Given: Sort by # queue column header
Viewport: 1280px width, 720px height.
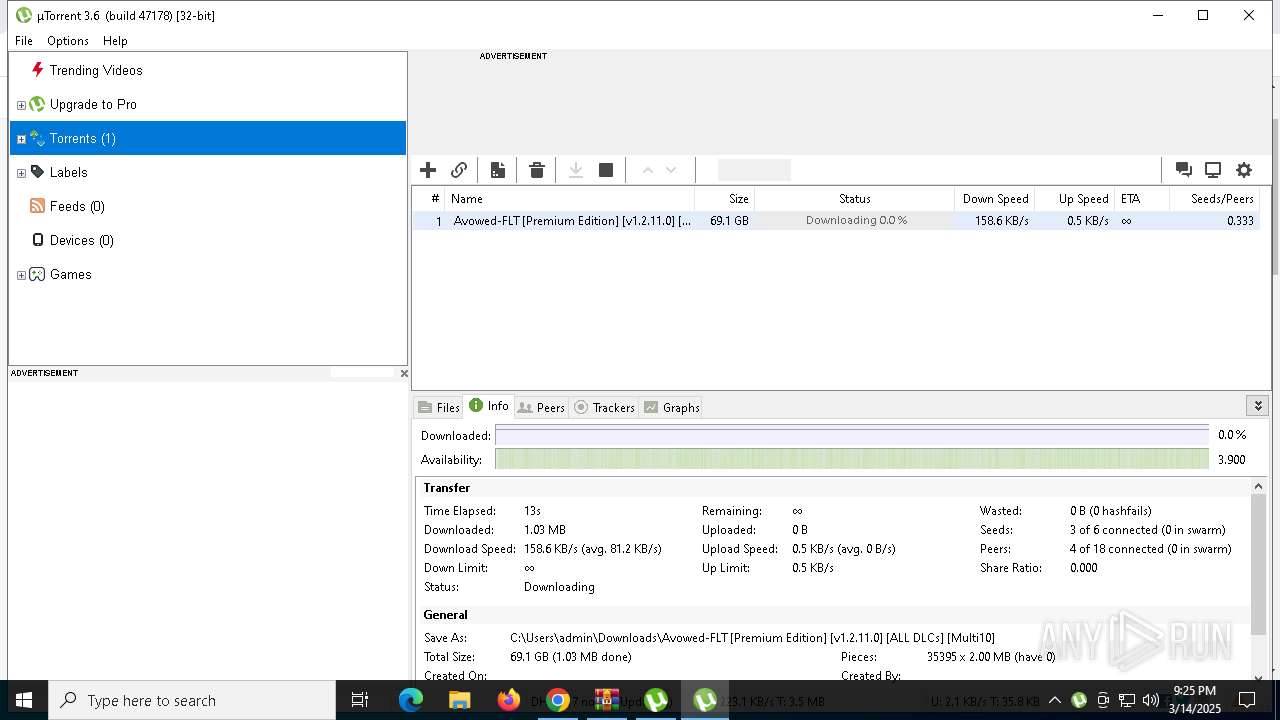Looking at the screenshot, I should tap(429, 198).
